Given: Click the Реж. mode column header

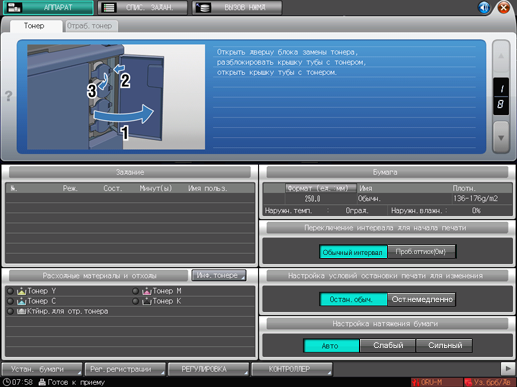Looking at the screenshot, I should pyautogui.click(x=70, y=188).
